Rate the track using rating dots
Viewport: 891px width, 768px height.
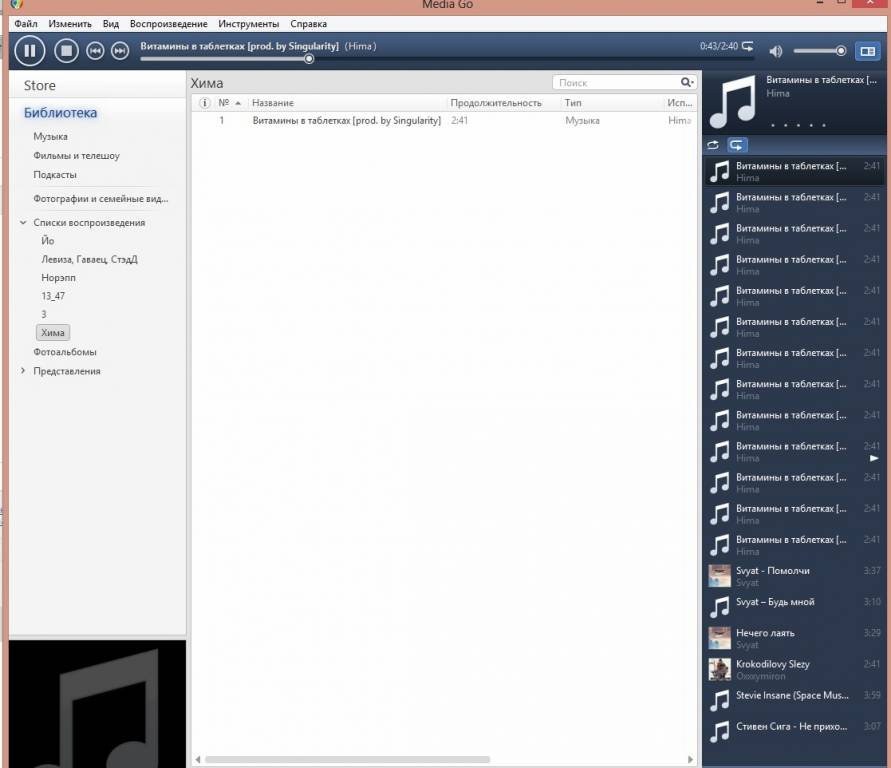(798, 125)
